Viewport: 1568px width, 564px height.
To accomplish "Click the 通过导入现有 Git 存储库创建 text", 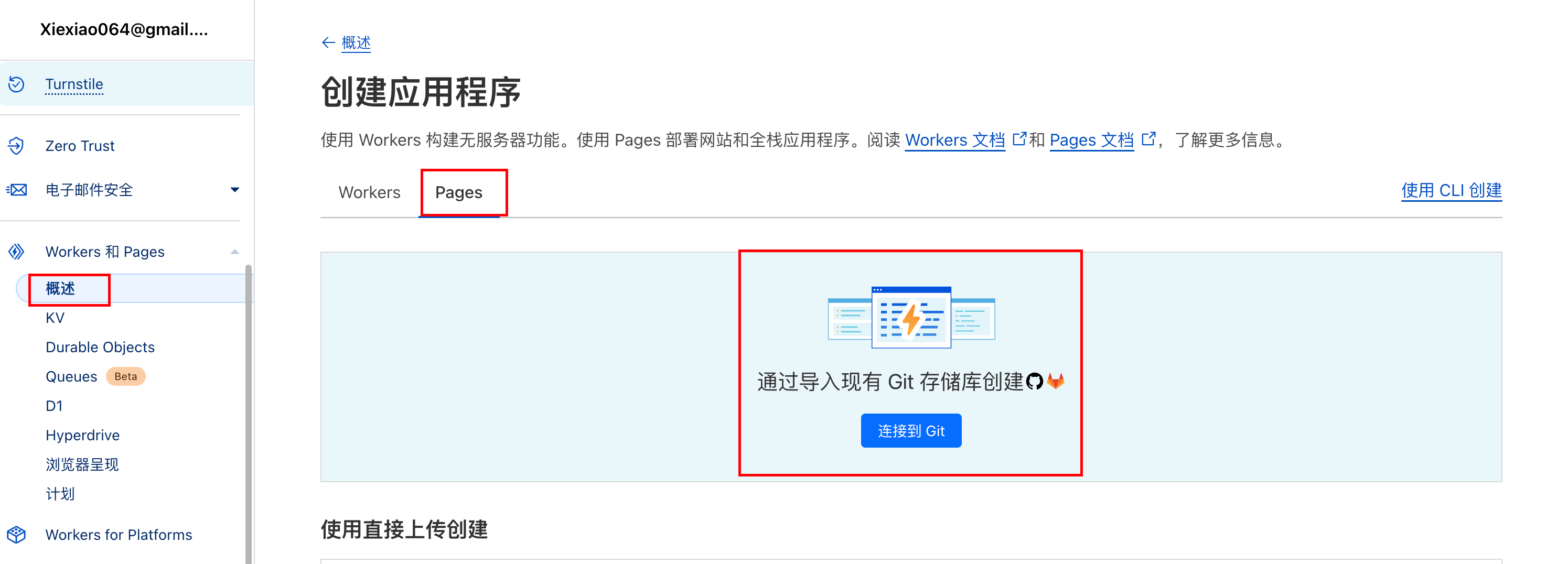I will 890,382.
